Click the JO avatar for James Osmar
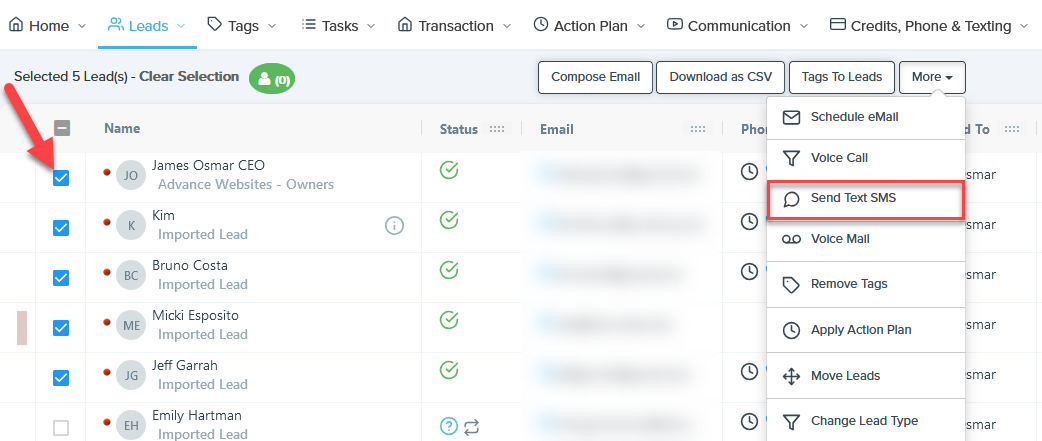Screen dimensions: 1042x441 130,175
